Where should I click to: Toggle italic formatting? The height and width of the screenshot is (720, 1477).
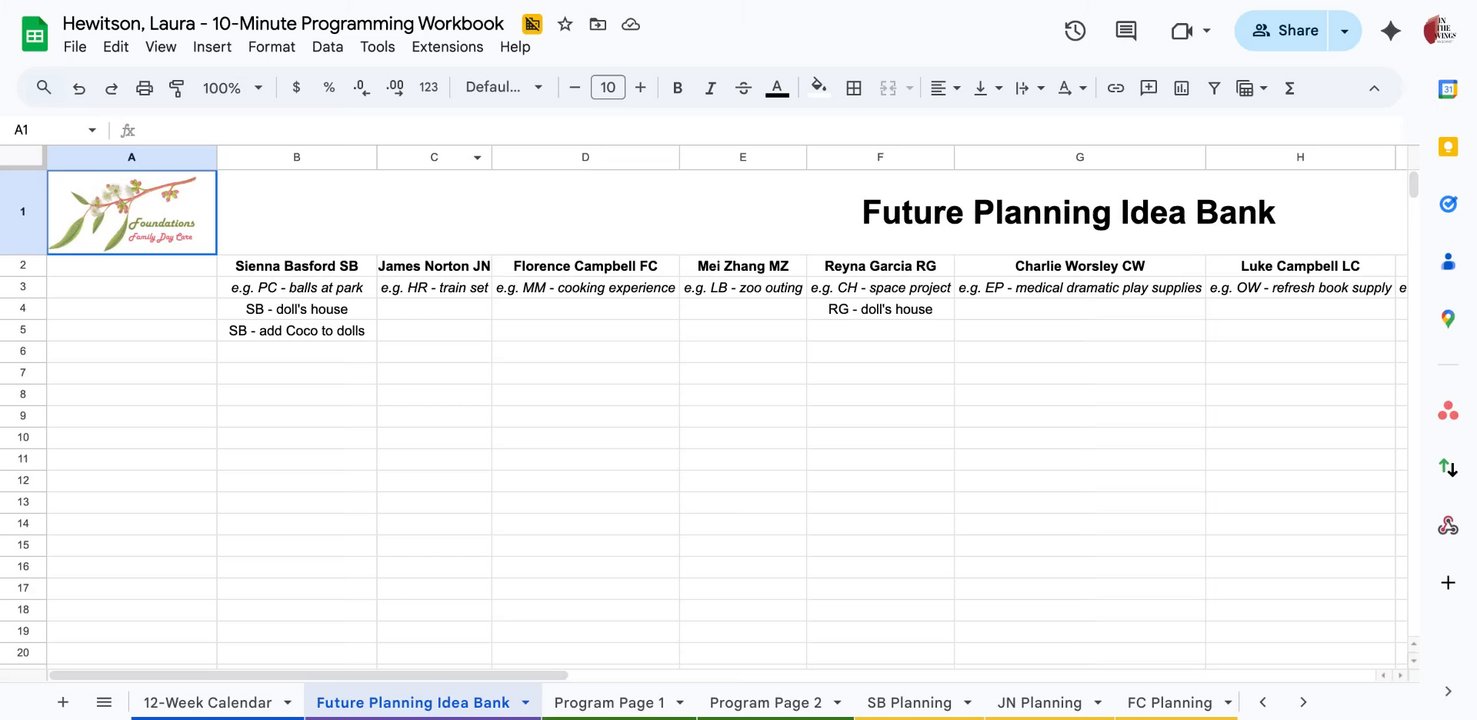[x=710, y=88]
